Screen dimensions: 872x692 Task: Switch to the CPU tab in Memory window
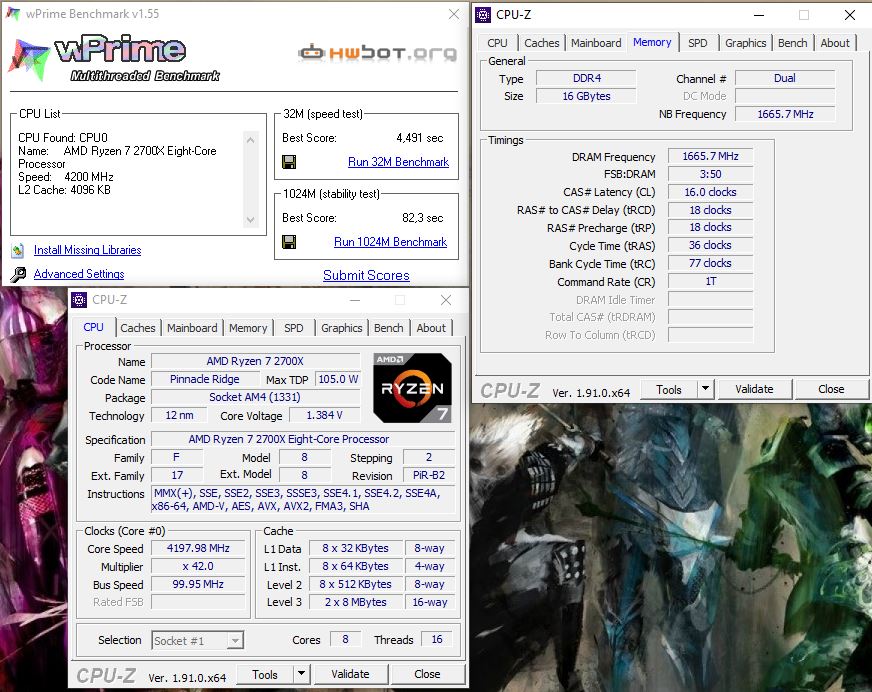(497, 43)
